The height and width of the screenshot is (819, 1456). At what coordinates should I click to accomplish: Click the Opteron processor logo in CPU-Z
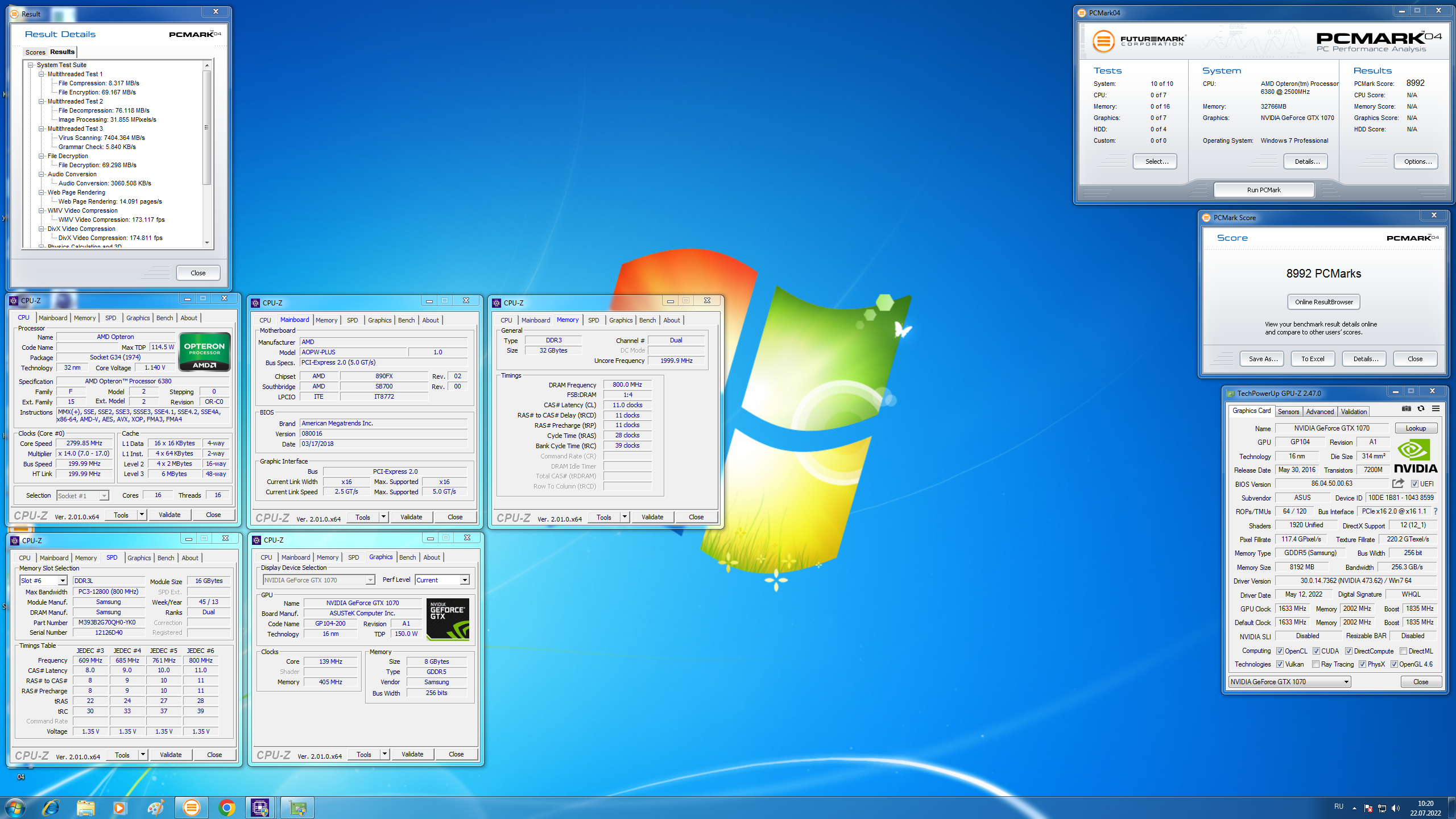click(x=205, y=352)
